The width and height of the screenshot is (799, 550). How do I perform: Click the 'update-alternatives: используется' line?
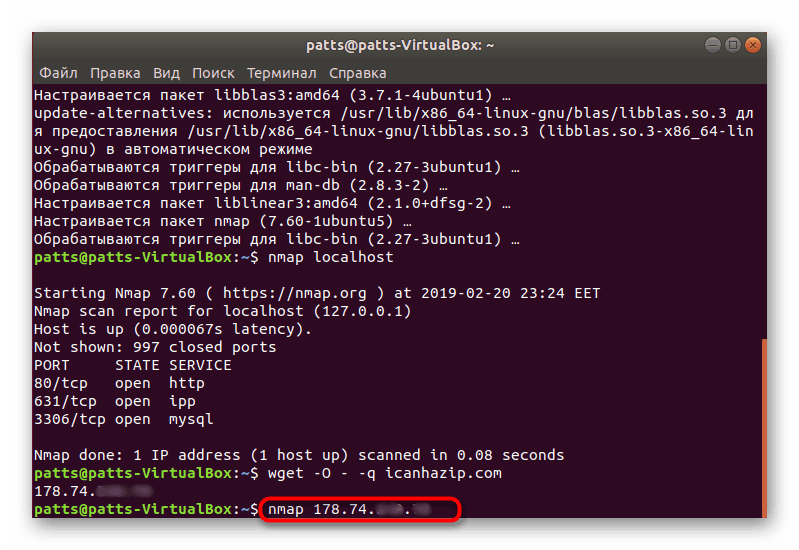[393, 113]
